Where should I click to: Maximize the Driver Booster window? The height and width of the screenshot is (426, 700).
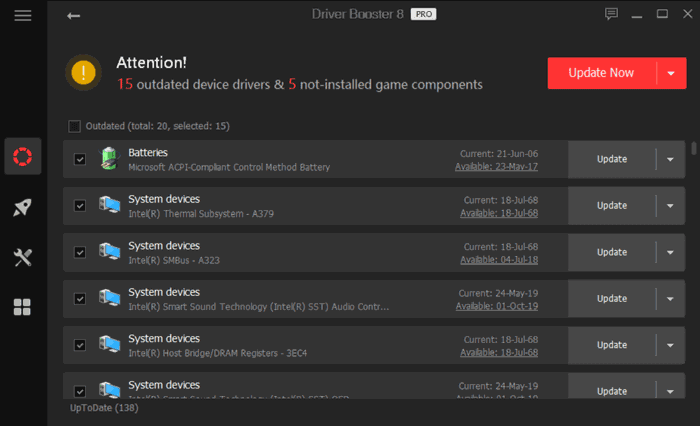[x=662, y=14]
